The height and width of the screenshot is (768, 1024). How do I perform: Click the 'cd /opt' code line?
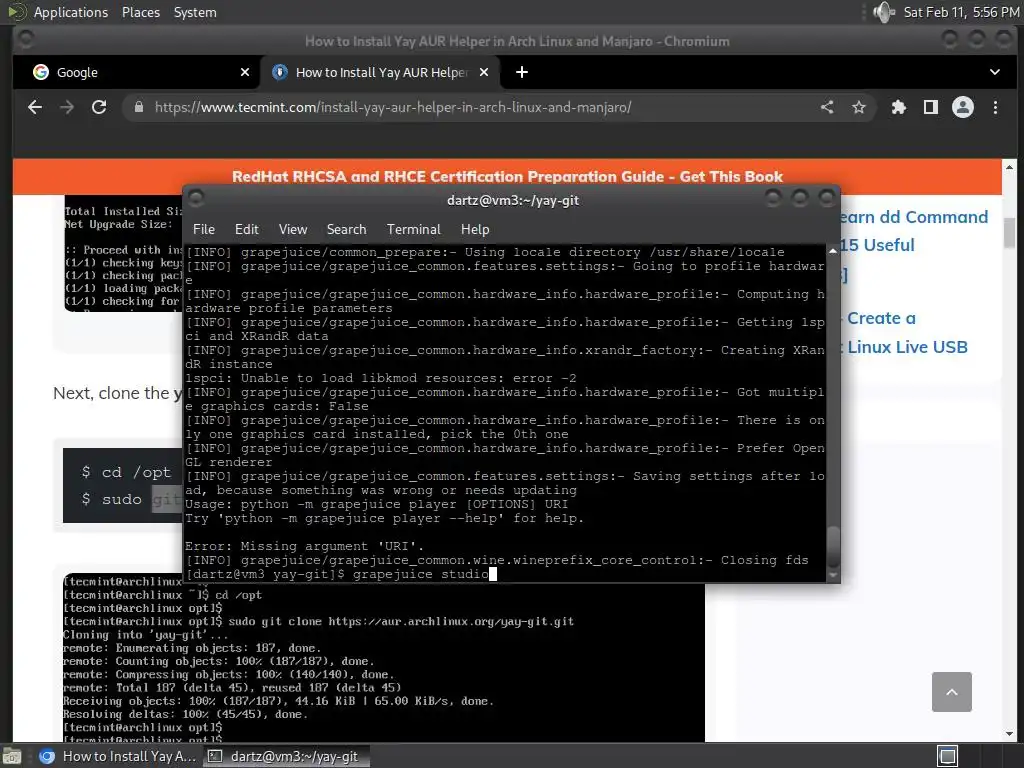(x=126, y=472)
